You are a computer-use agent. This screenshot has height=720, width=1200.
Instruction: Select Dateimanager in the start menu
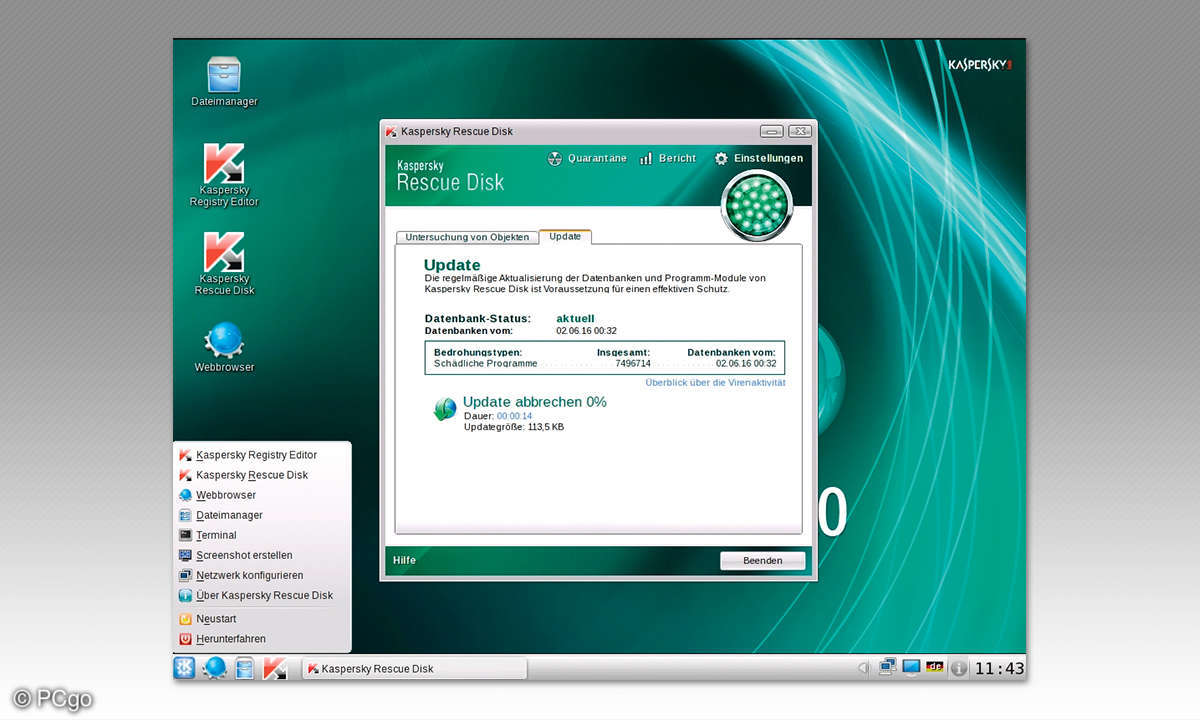click(262, 515)
